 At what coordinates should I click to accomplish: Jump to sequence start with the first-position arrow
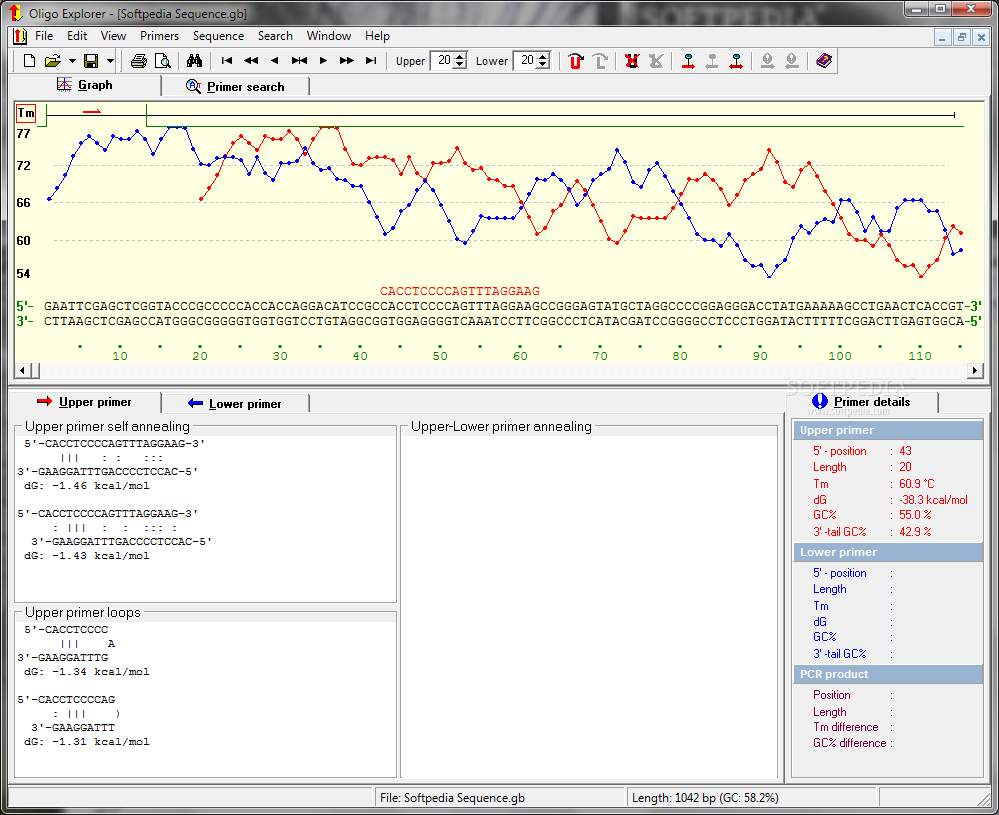coord(227,61)
